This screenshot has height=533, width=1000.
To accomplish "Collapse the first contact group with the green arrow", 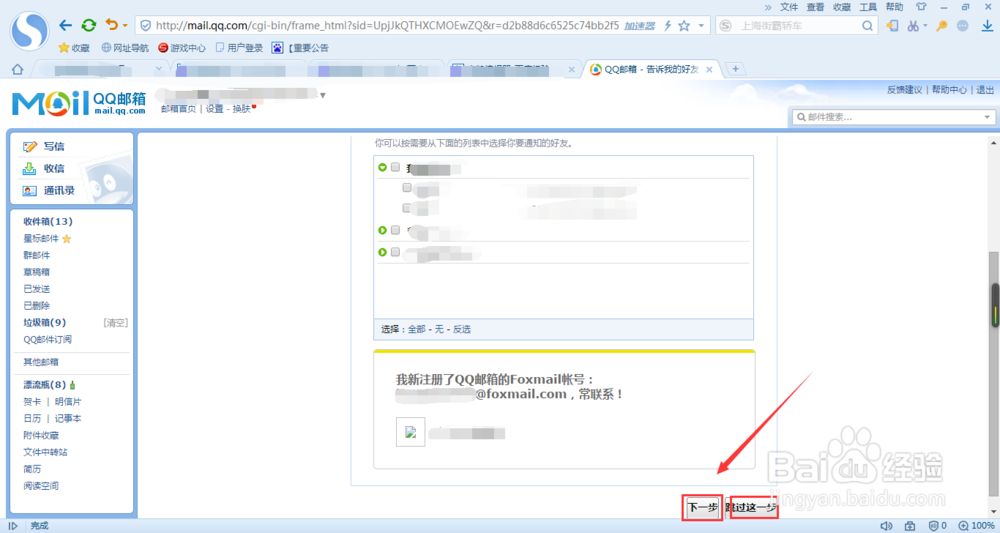I will click(383, 167).
